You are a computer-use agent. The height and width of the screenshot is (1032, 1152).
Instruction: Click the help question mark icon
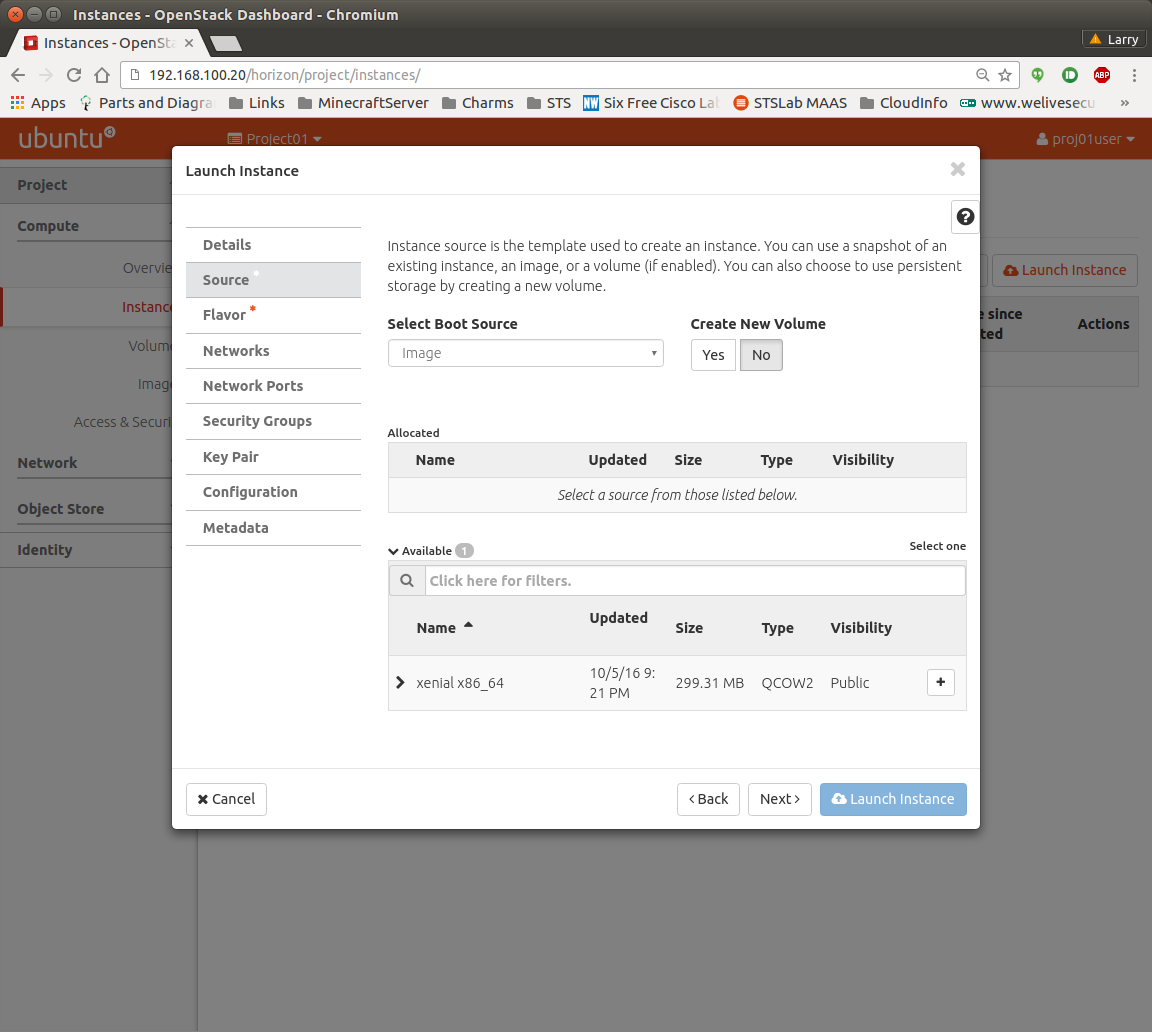[x=965, y=217]
